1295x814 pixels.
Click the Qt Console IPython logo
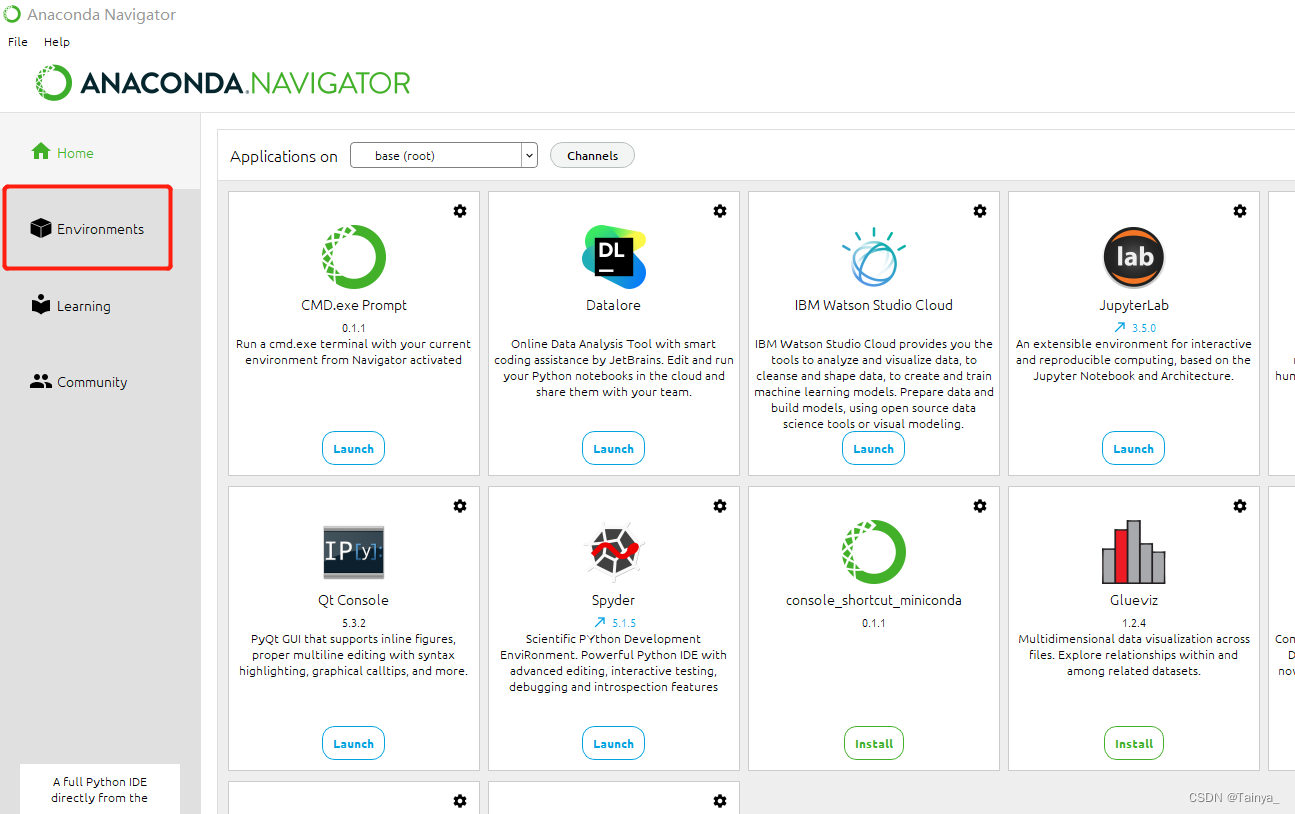tap(354, 552)
